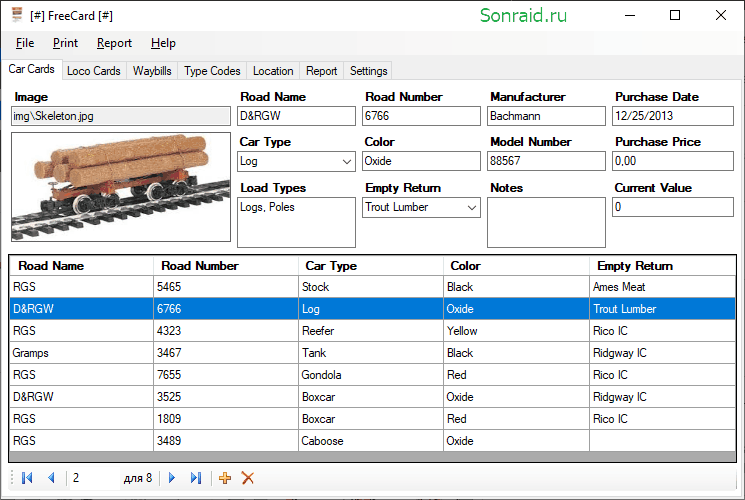Viewport: 745px width, 500px height.
Task: Open the Type Codes tab
Action: click(212, 71)
